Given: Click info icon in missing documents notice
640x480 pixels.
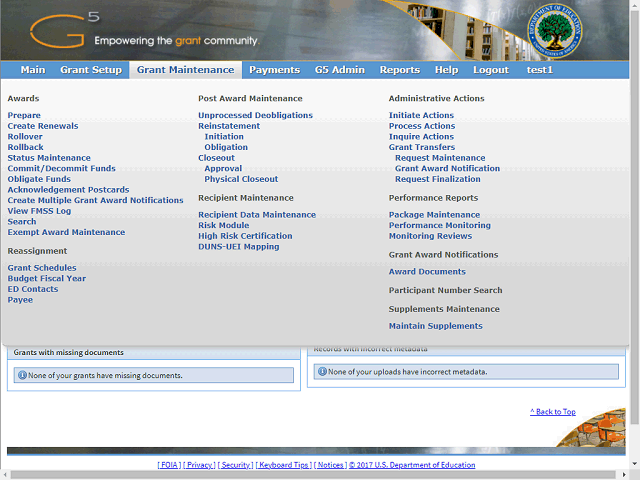Looking at the screenshot, I should coord(22,375).
